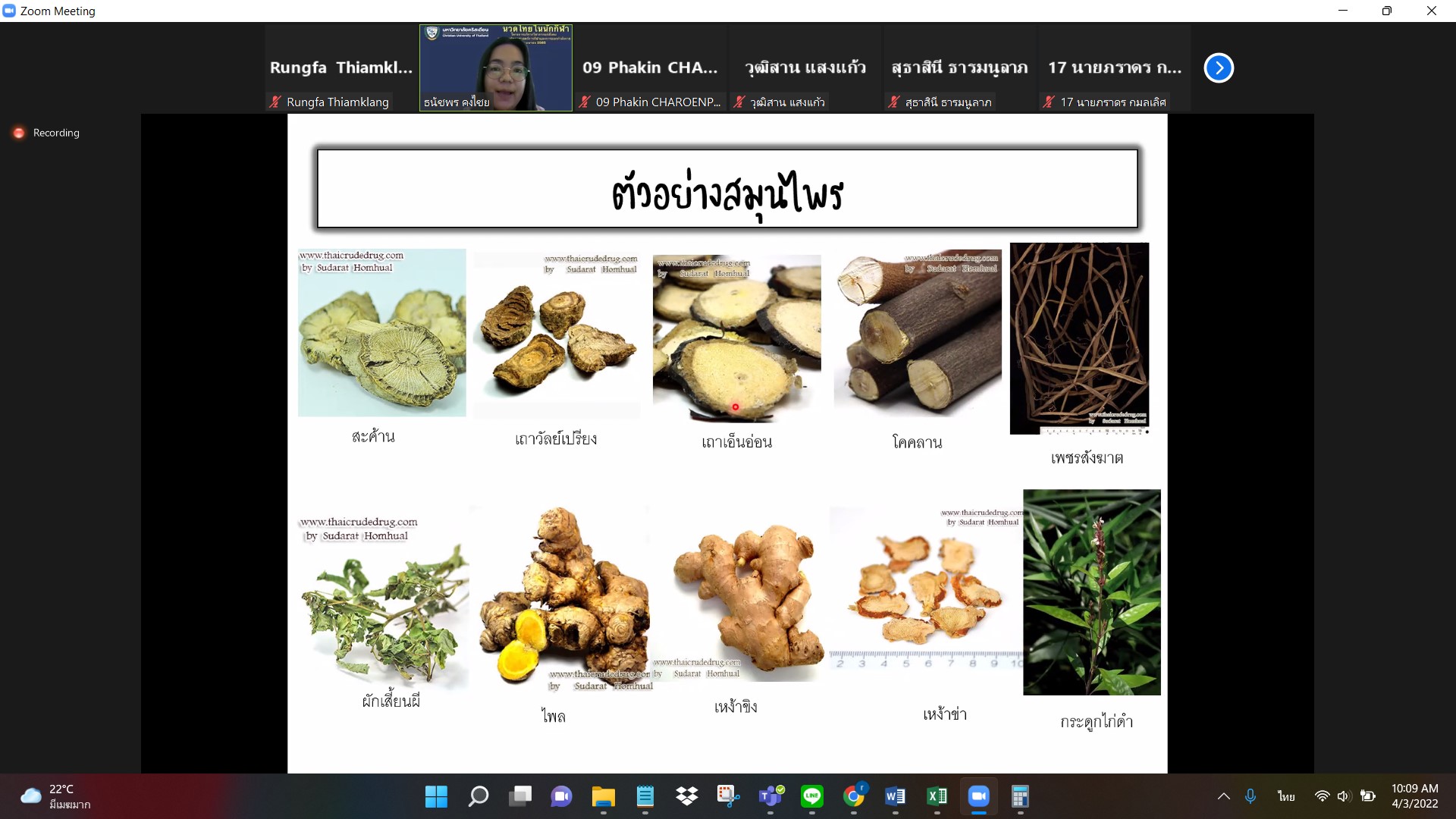Click the เถาเอ็นอ่อน herb photo

pos(736,338)
